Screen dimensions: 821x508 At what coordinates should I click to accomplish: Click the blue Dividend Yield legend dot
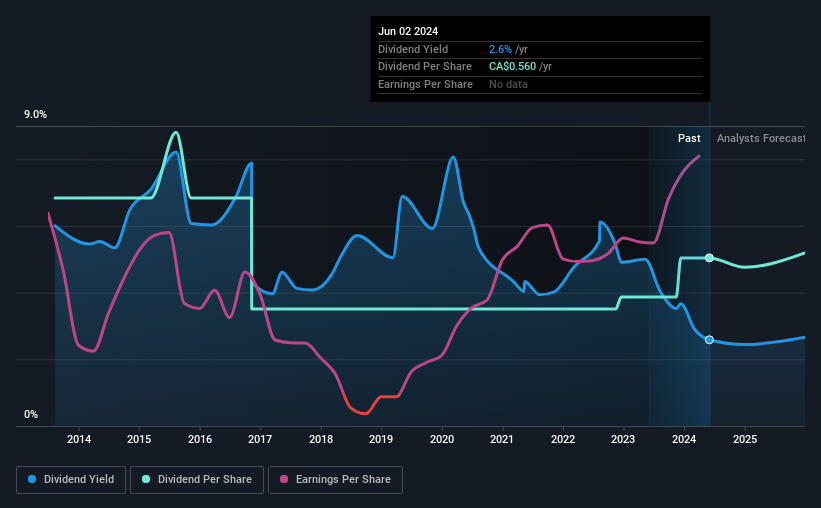[x=32, y=479]
